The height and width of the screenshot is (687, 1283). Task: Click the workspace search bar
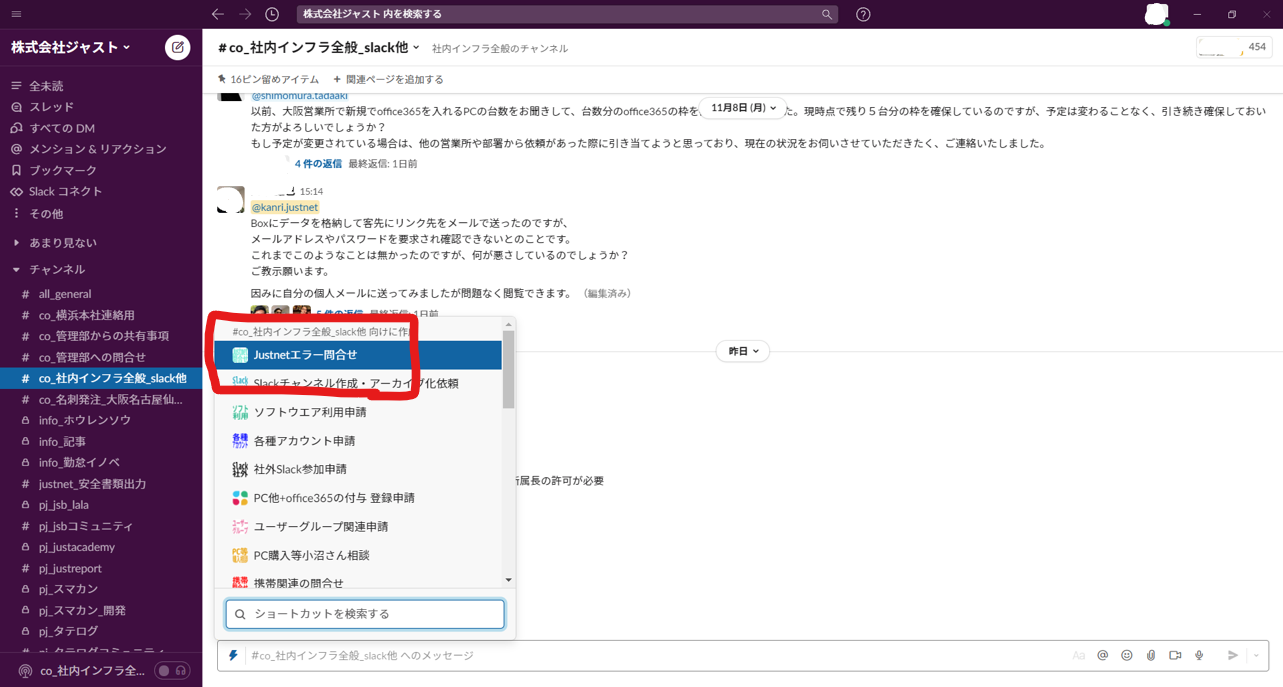point(567,14)
